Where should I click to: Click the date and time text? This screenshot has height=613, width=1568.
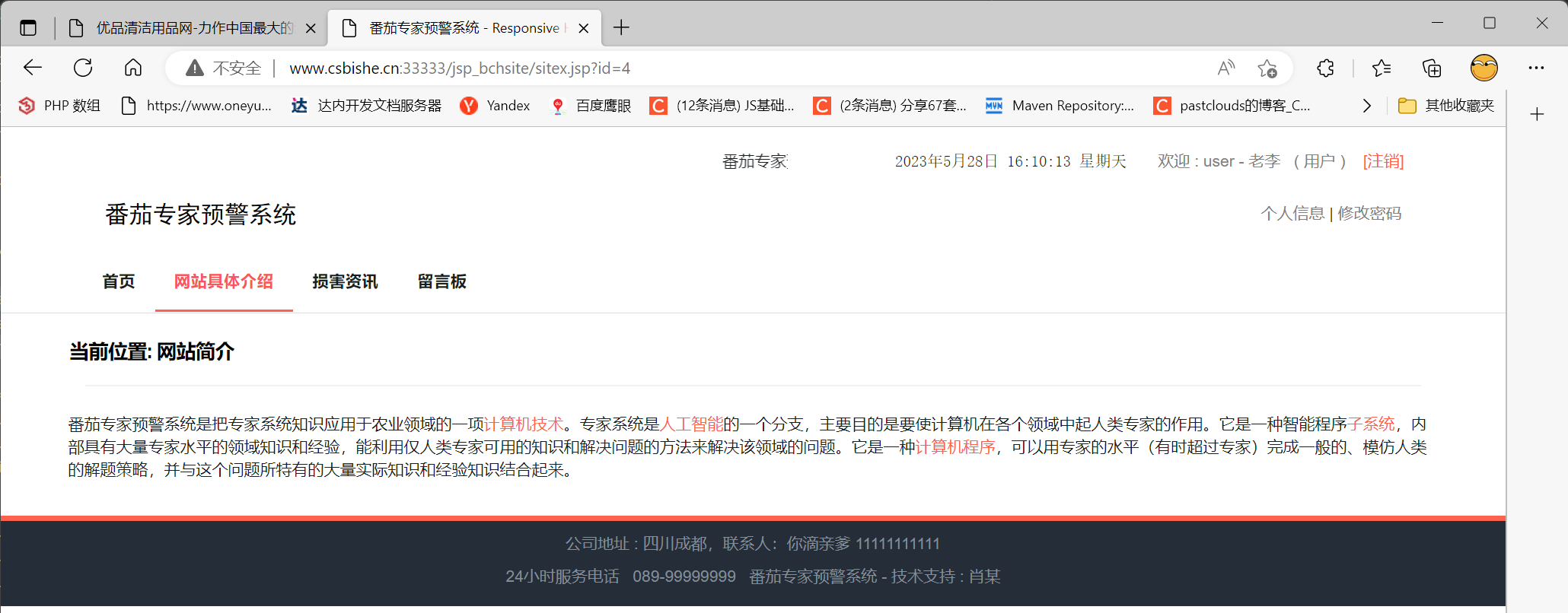1011,161
